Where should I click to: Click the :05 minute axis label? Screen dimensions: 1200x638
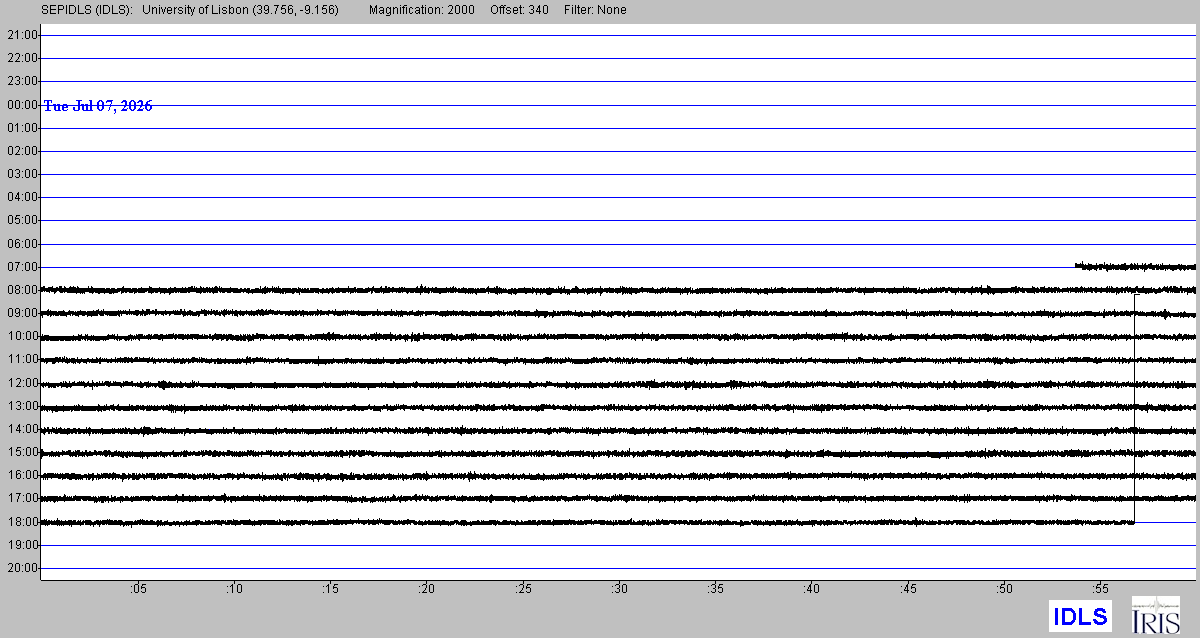coord(137,589)
